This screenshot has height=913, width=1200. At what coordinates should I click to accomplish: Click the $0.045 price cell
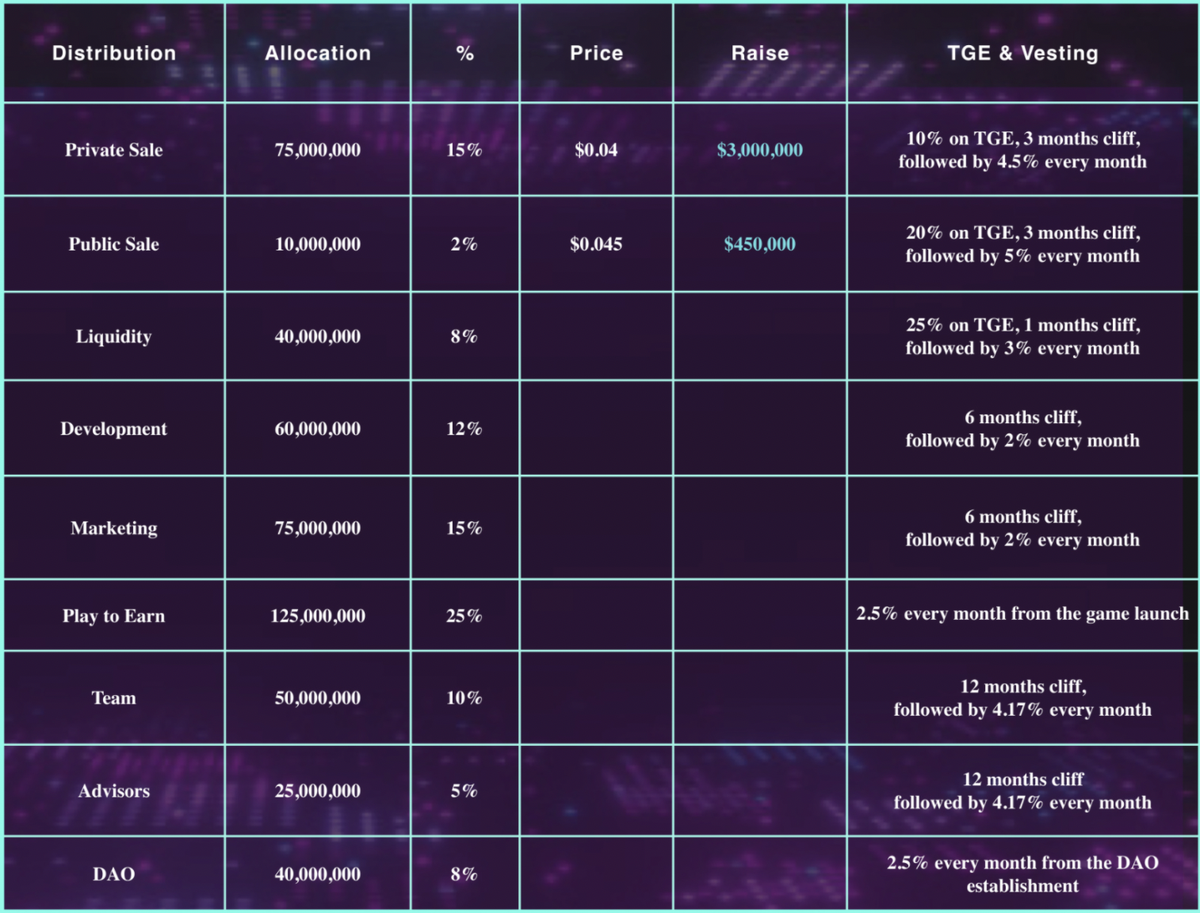point(596,244)
